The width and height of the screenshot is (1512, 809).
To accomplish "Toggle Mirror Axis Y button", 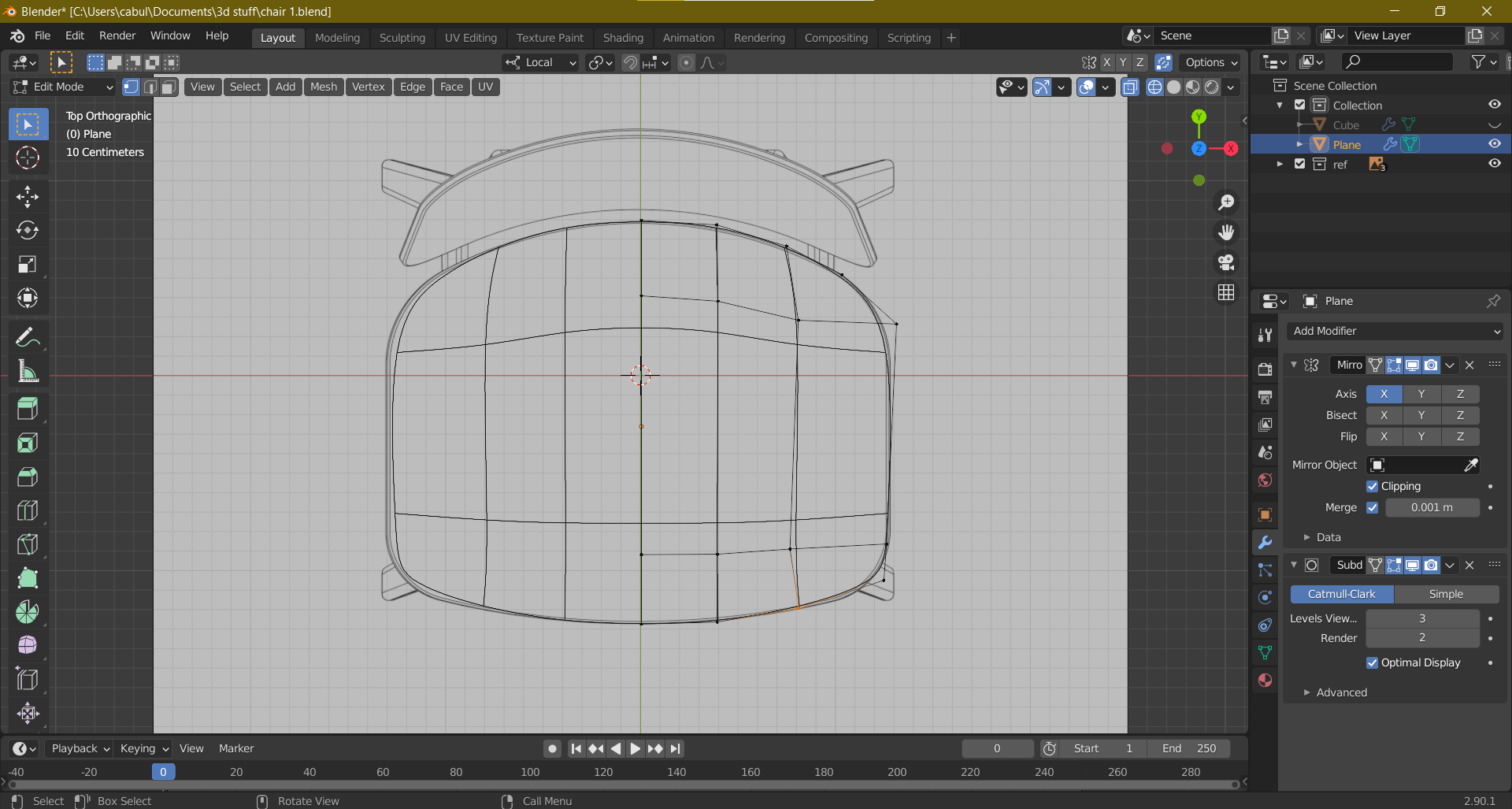I will [x=1421, y=394].
